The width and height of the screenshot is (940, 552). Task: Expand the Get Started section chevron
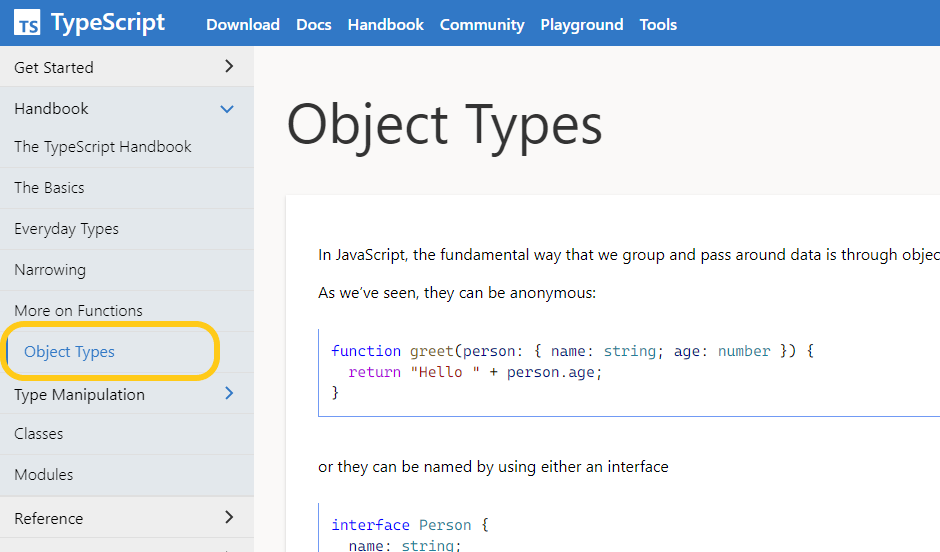(x=228, y=67)
